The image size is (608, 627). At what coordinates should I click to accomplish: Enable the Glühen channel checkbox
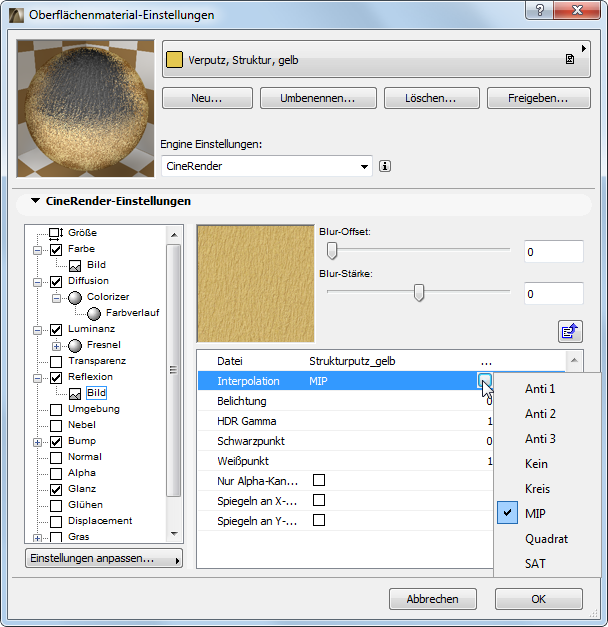tap(56, 506)
